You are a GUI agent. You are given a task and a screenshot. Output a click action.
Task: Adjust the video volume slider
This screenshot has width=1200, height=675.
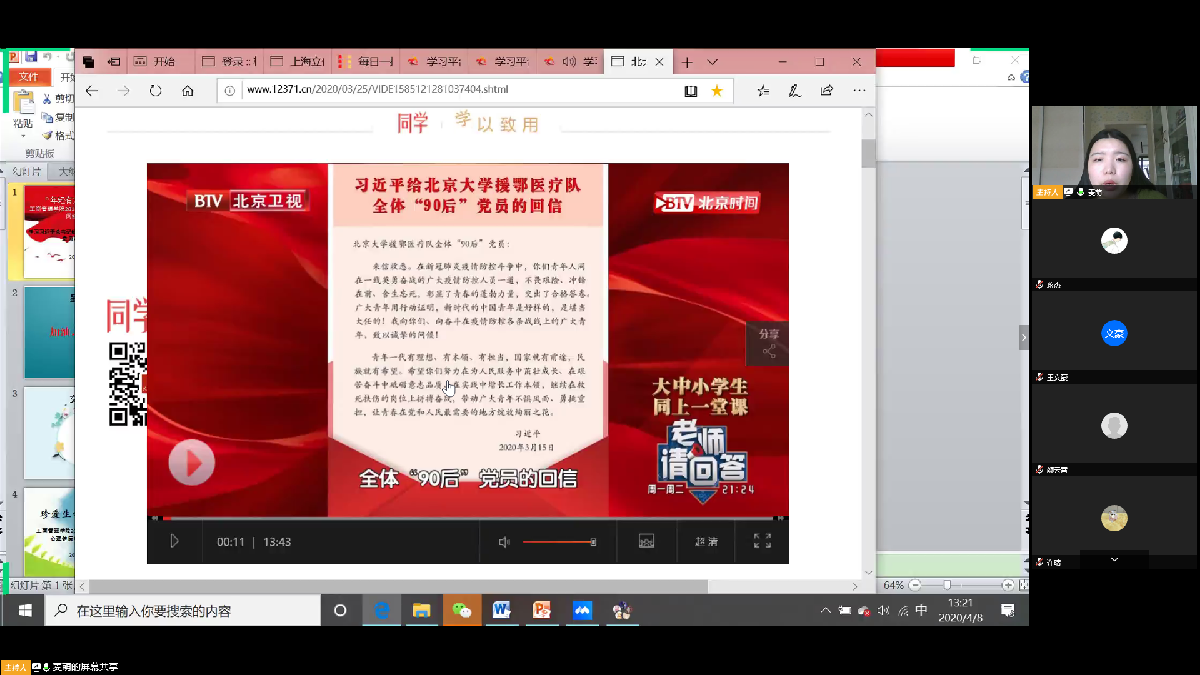pos(558,542)
